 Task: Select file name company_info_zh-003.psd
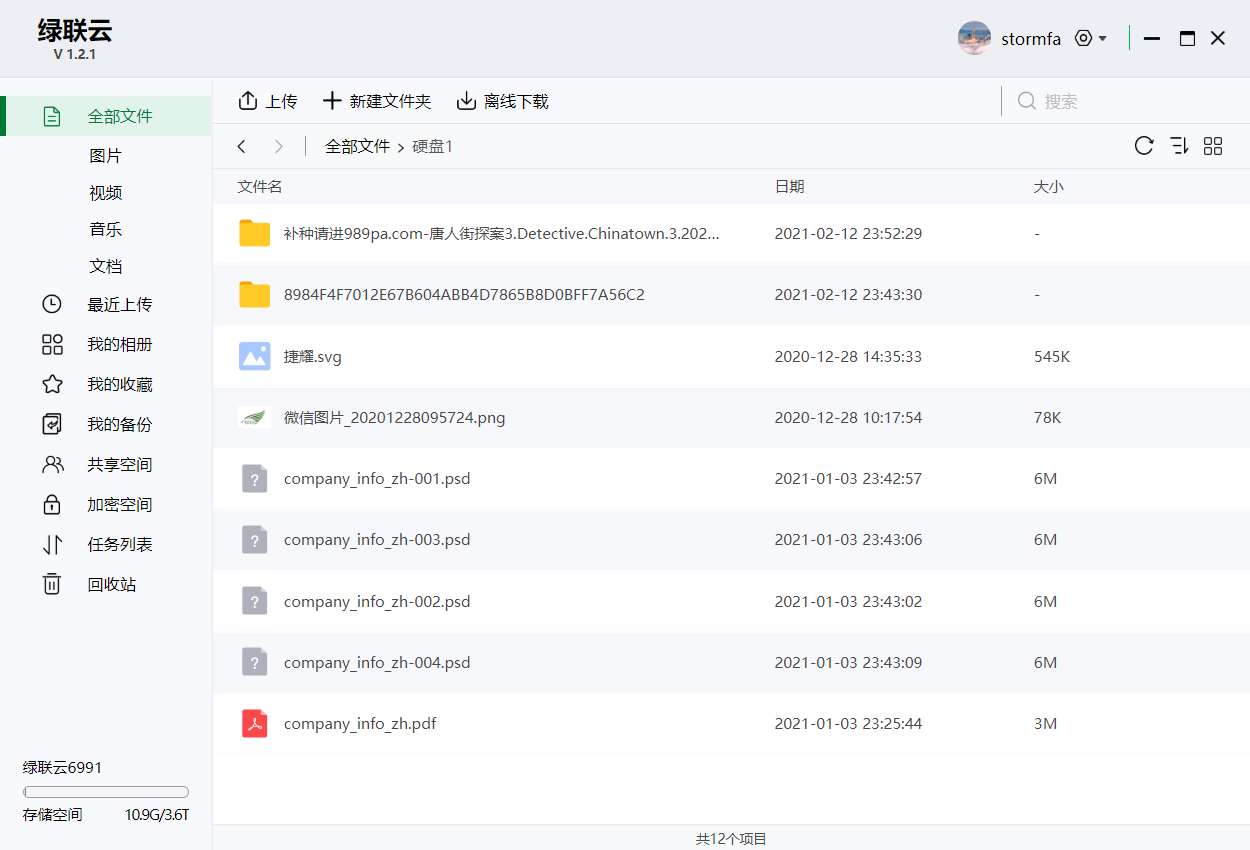377,540
